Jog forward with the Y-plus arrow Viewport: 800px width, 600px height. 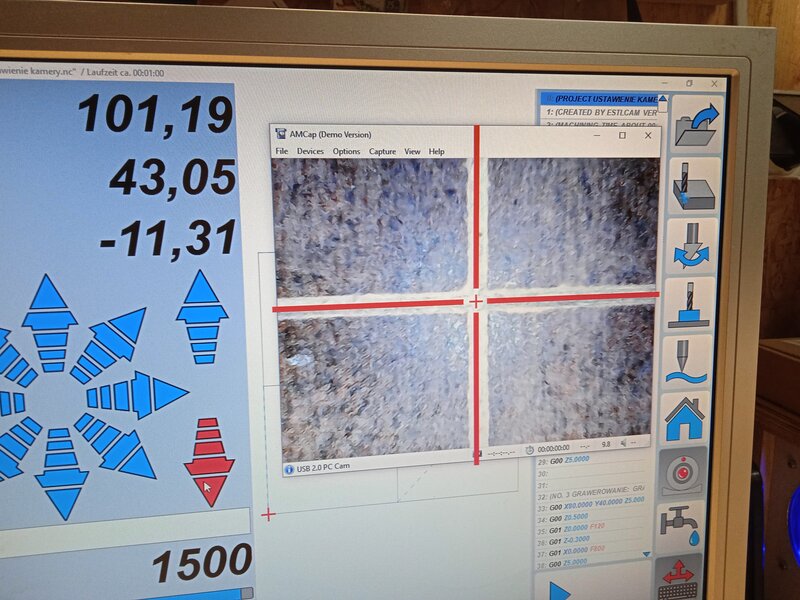pos(49,323)
